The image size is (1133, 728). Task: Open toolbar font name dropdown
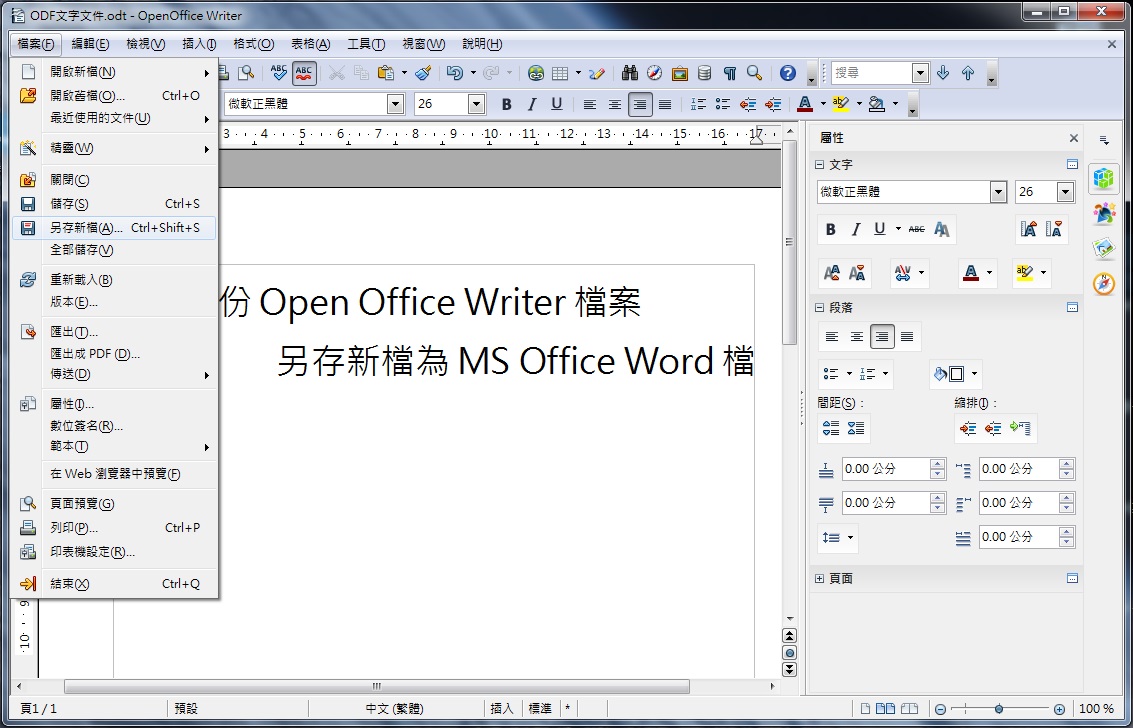[395, 104]
